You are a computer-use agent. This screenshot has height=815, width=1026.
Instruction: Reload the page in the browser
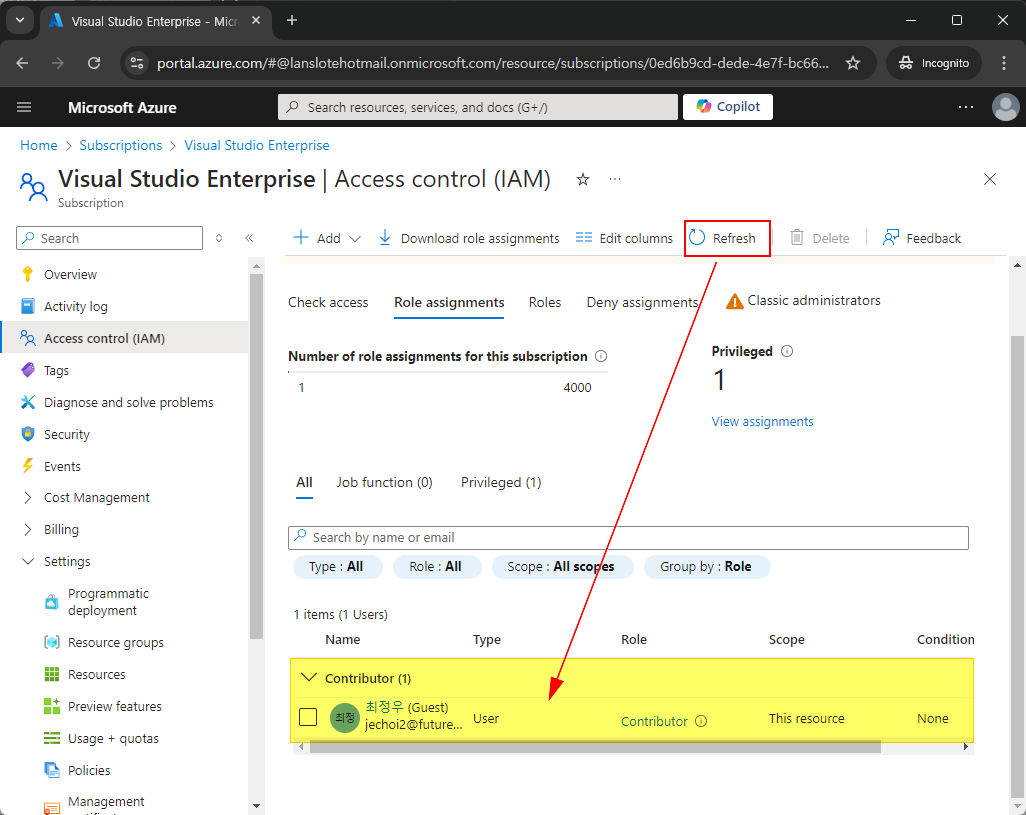(x=94, y=63)
